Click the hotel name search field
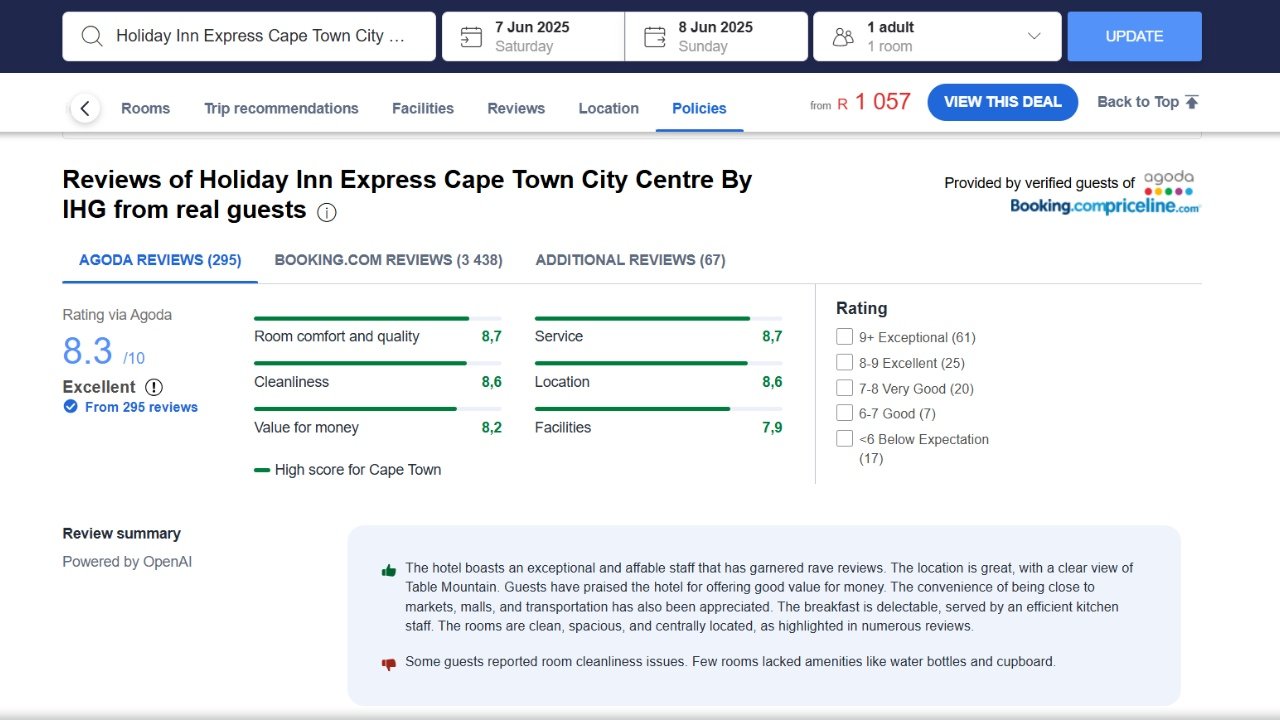Viewport: 1280px width, 720px height. click(x=249, y=37)
